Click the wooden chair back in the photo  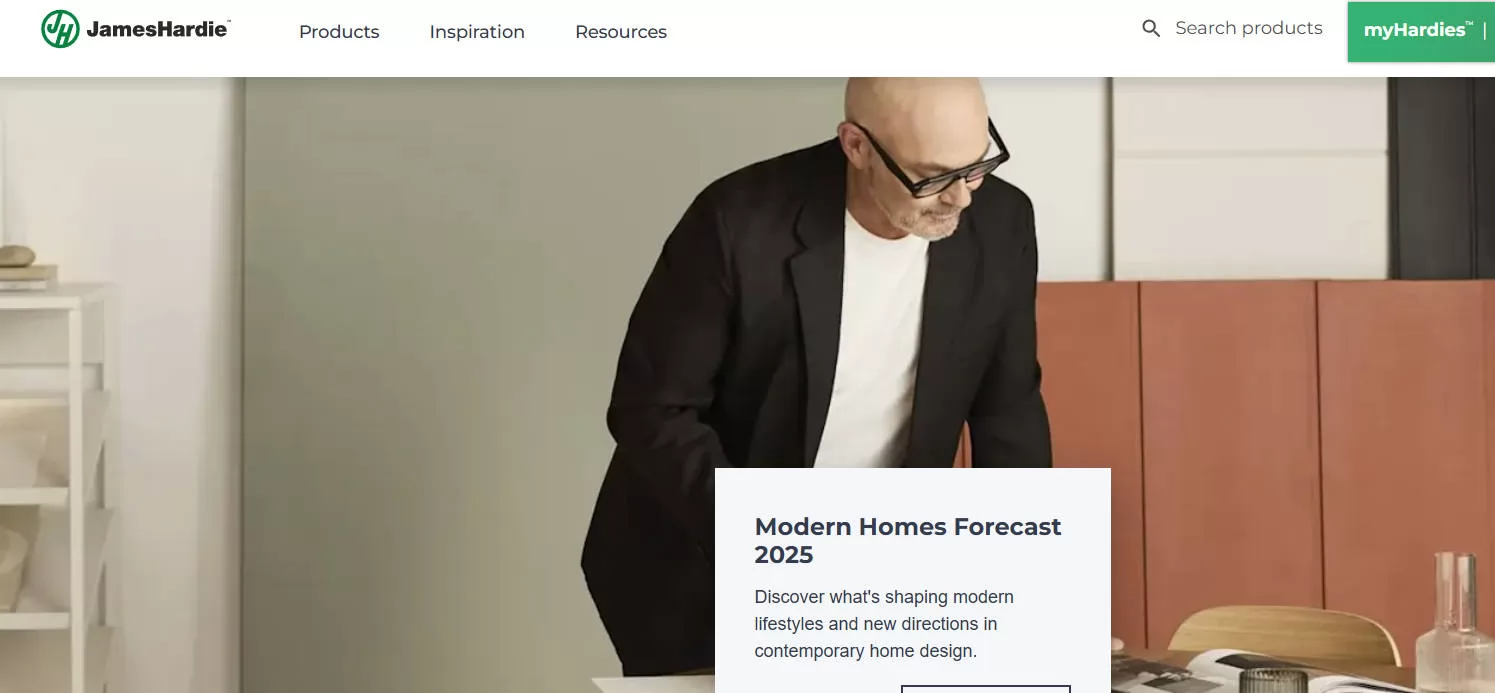coord(1284,635)
